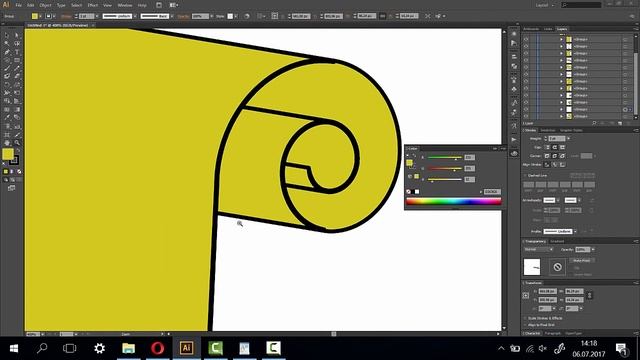Click the Recolor Artwork icon in control bar
The height and width of the screenshot is (360, 640).
coord(247,16)
